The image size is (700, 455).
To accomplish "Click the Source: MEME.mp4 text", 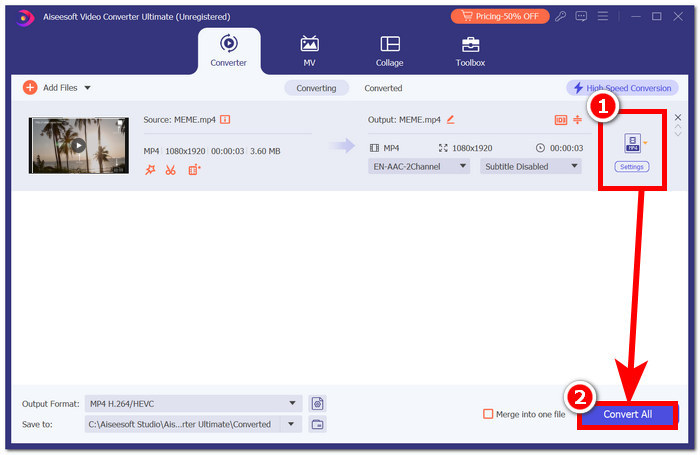I will click(x=179, y=120).
